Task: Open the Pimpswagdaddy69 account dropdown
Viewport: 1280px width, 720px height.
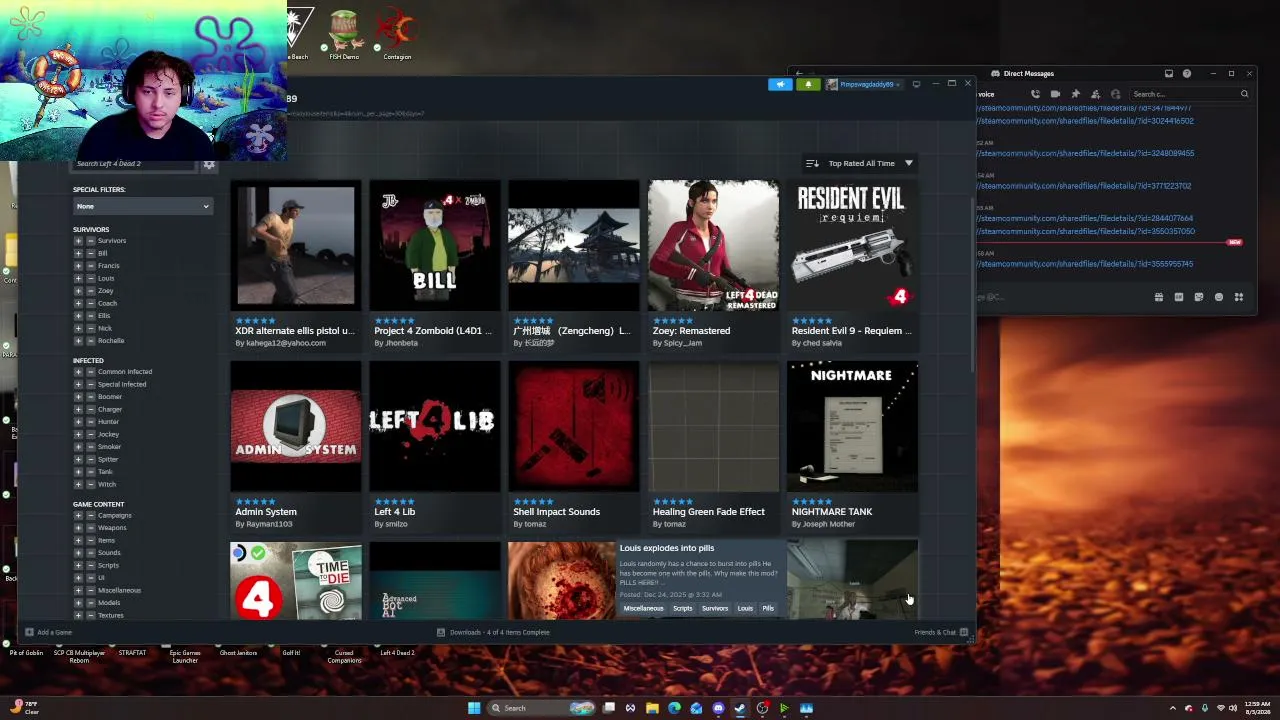Action: [x=863, y=84]
